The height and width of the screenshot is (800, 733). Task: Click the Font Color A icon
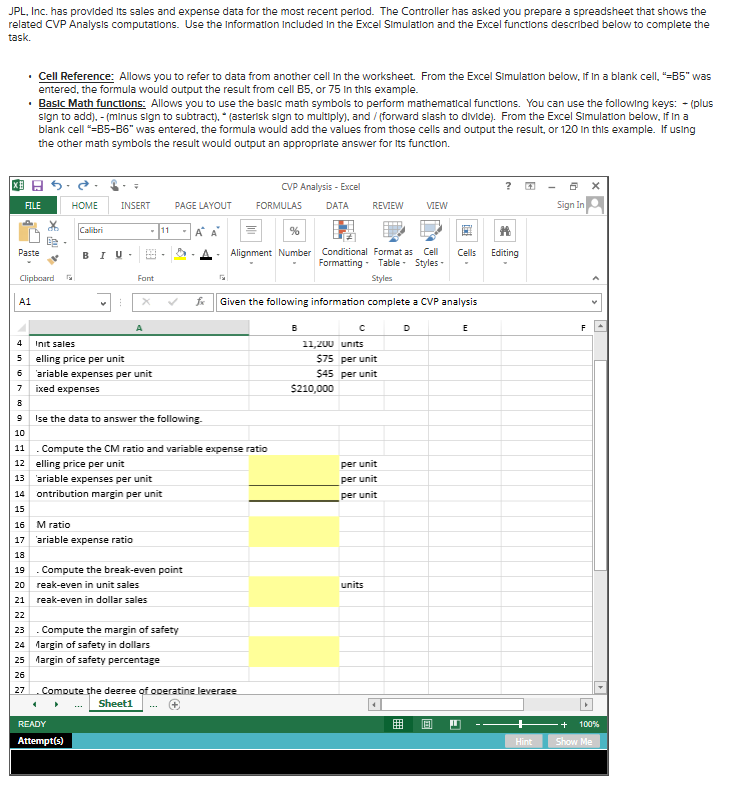206,254
